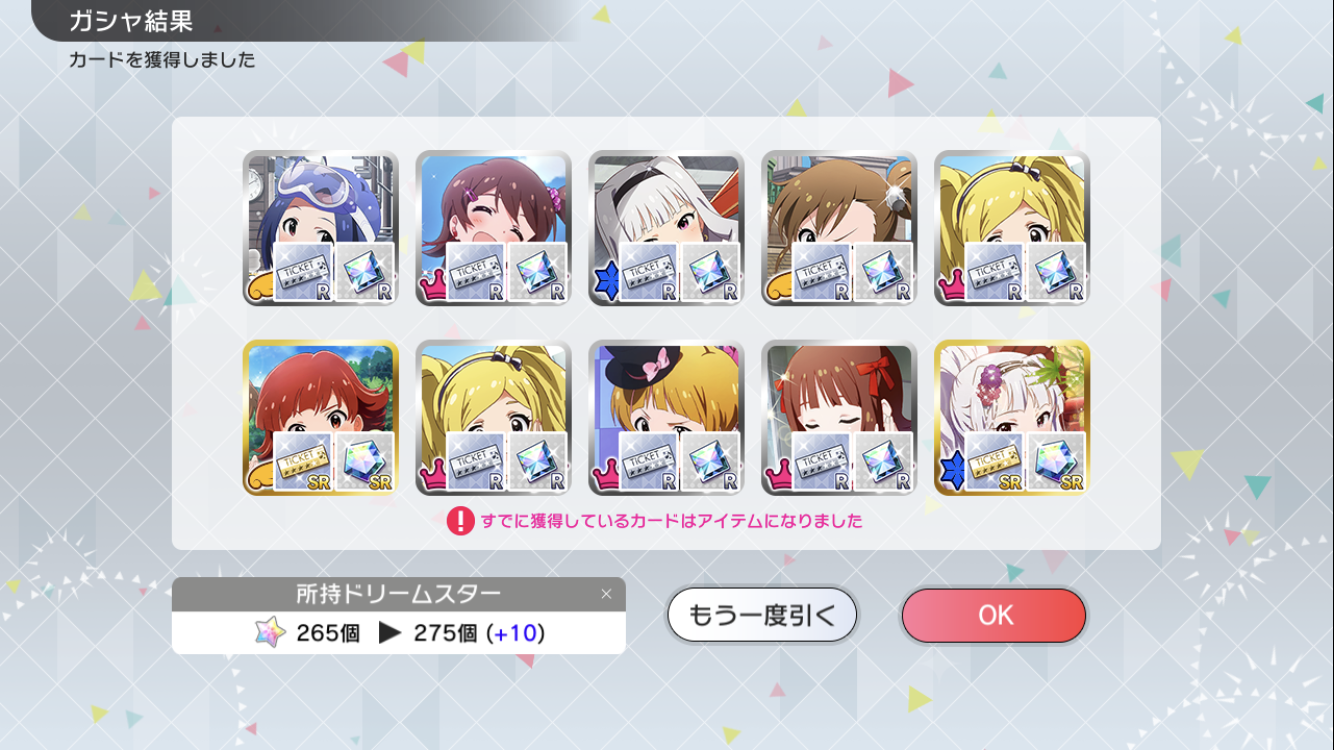Screen dimensions: 1334x750
Task: Click the SR crystal on the flower-haired card
Action: pos(1057,462)
